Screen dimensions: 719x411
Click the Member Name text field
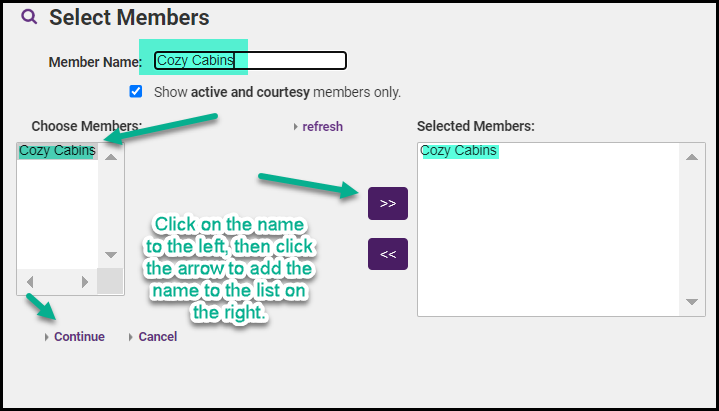250,61
